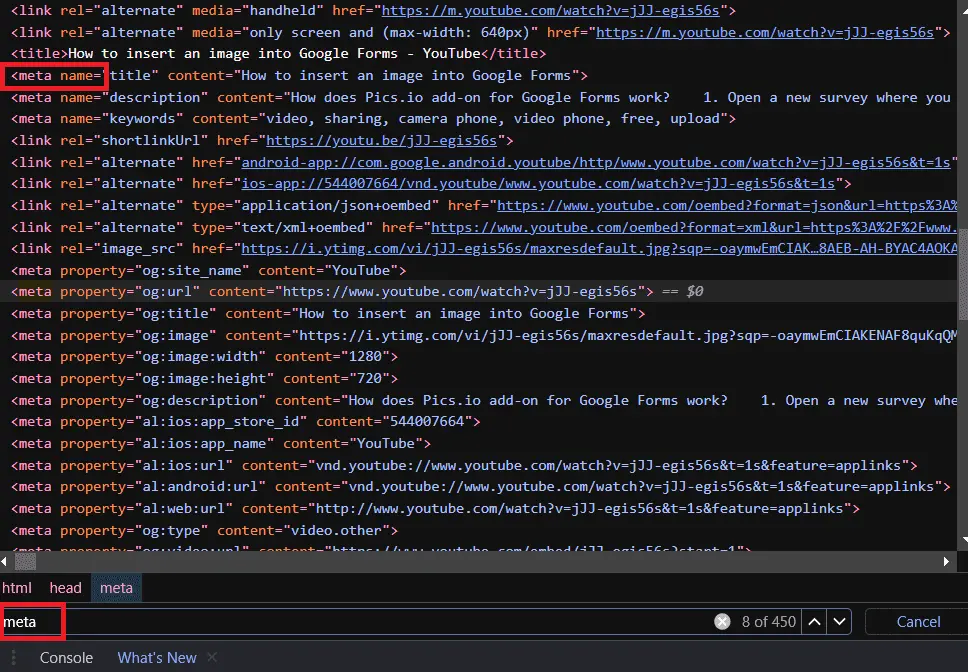The height and width of the screenshot is (672, 968).
Task: Select the al:ios:url meta line
Action: point(464,465)
